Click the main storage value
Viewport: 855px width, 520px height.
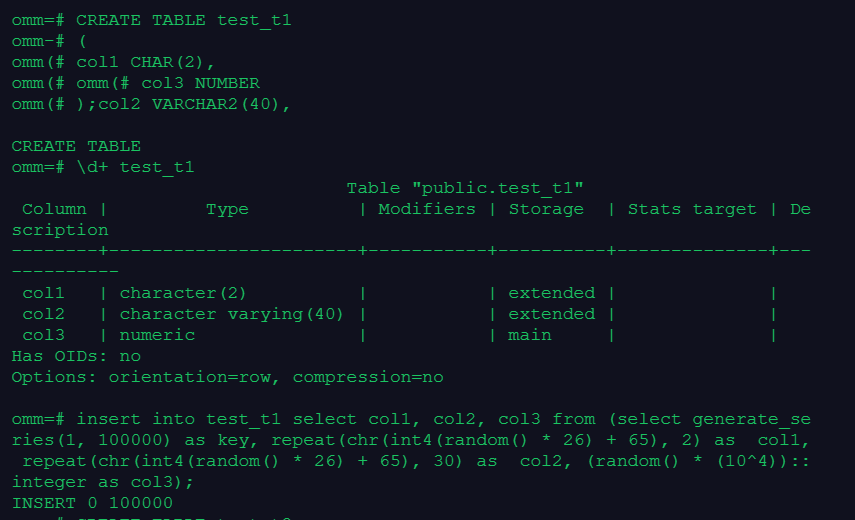(x=529, y=335)
